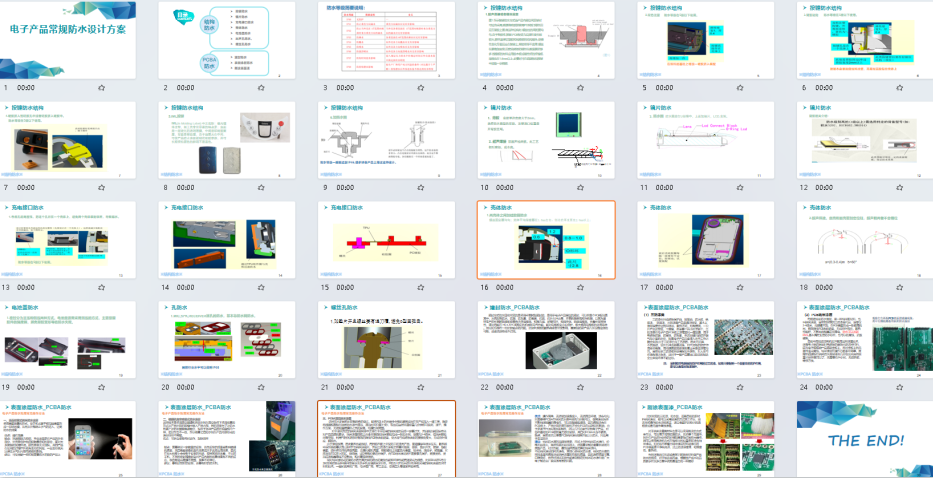Select title slide 电子产品常规防水设计方案

[67, 40]
